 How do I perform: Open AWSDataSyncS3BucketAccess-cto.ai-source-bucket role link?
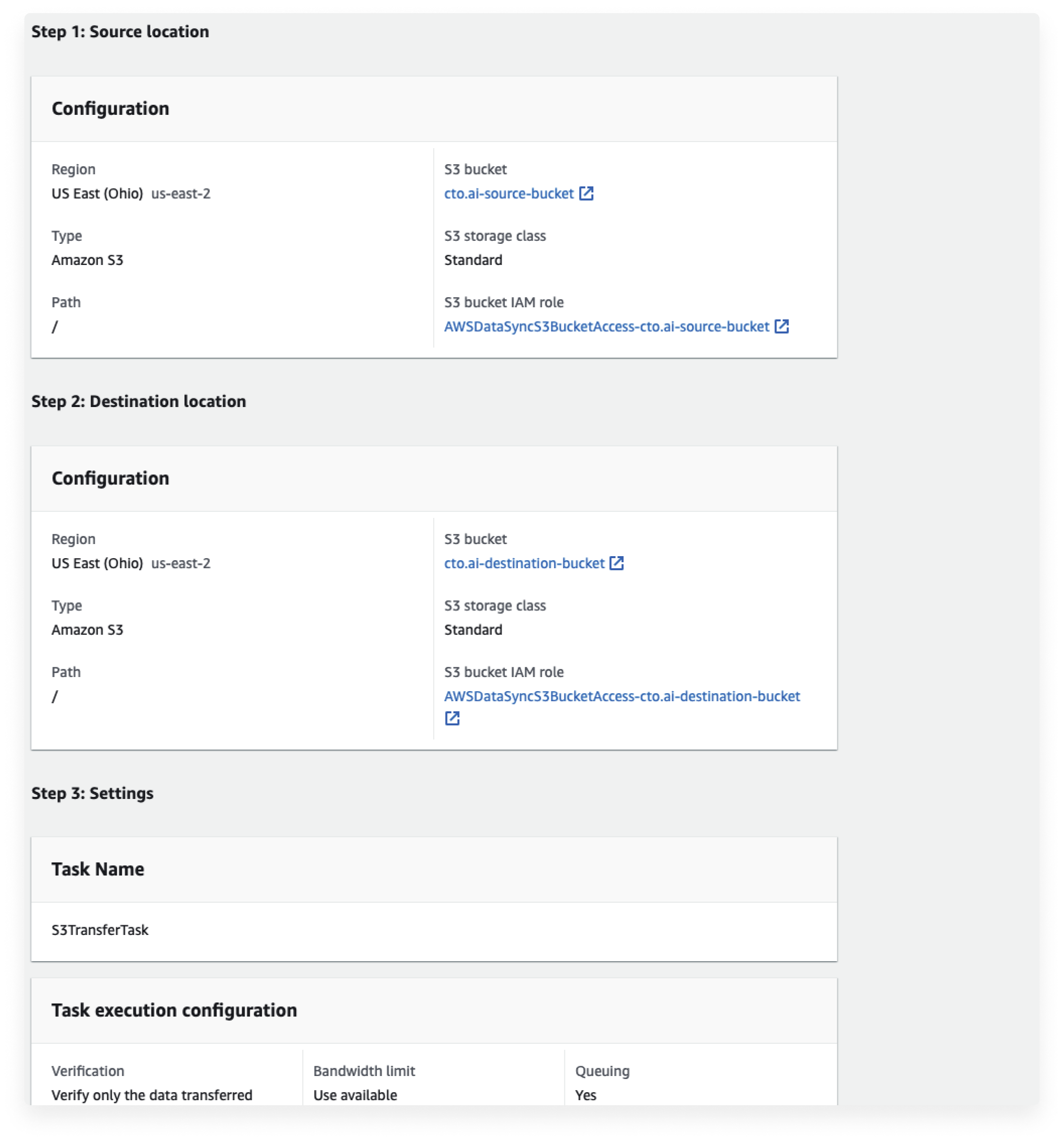point(606,326)
